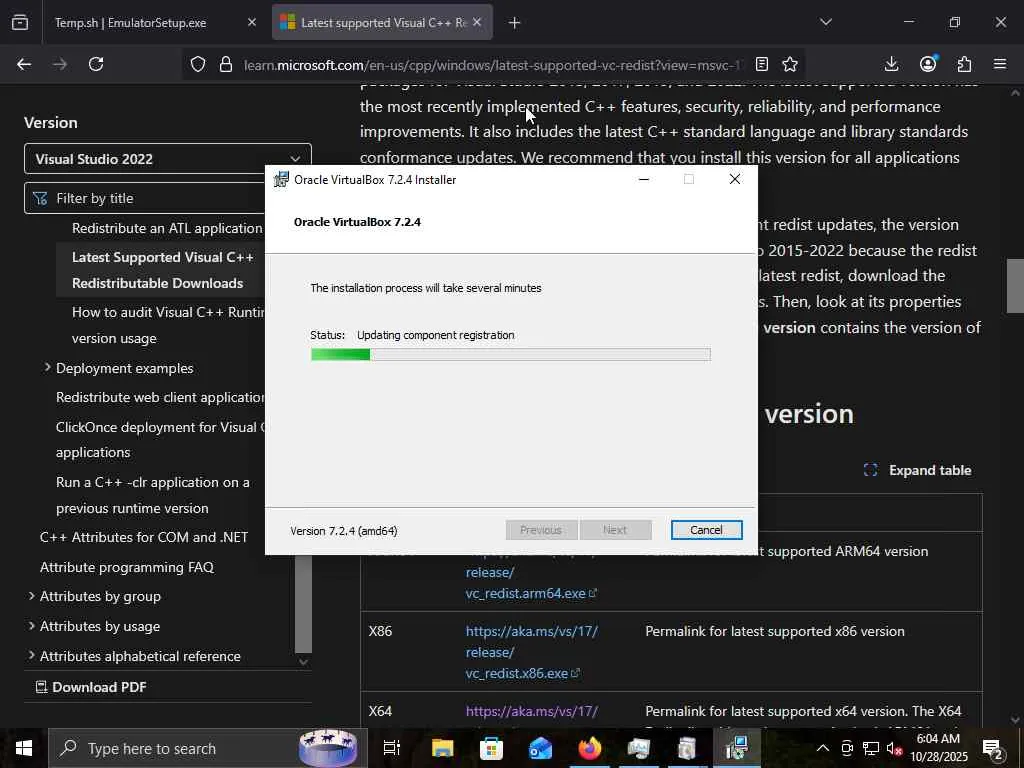1024x768 pixels.
Task: Cancel the VirtualBox installation
Action: [707, 530]
